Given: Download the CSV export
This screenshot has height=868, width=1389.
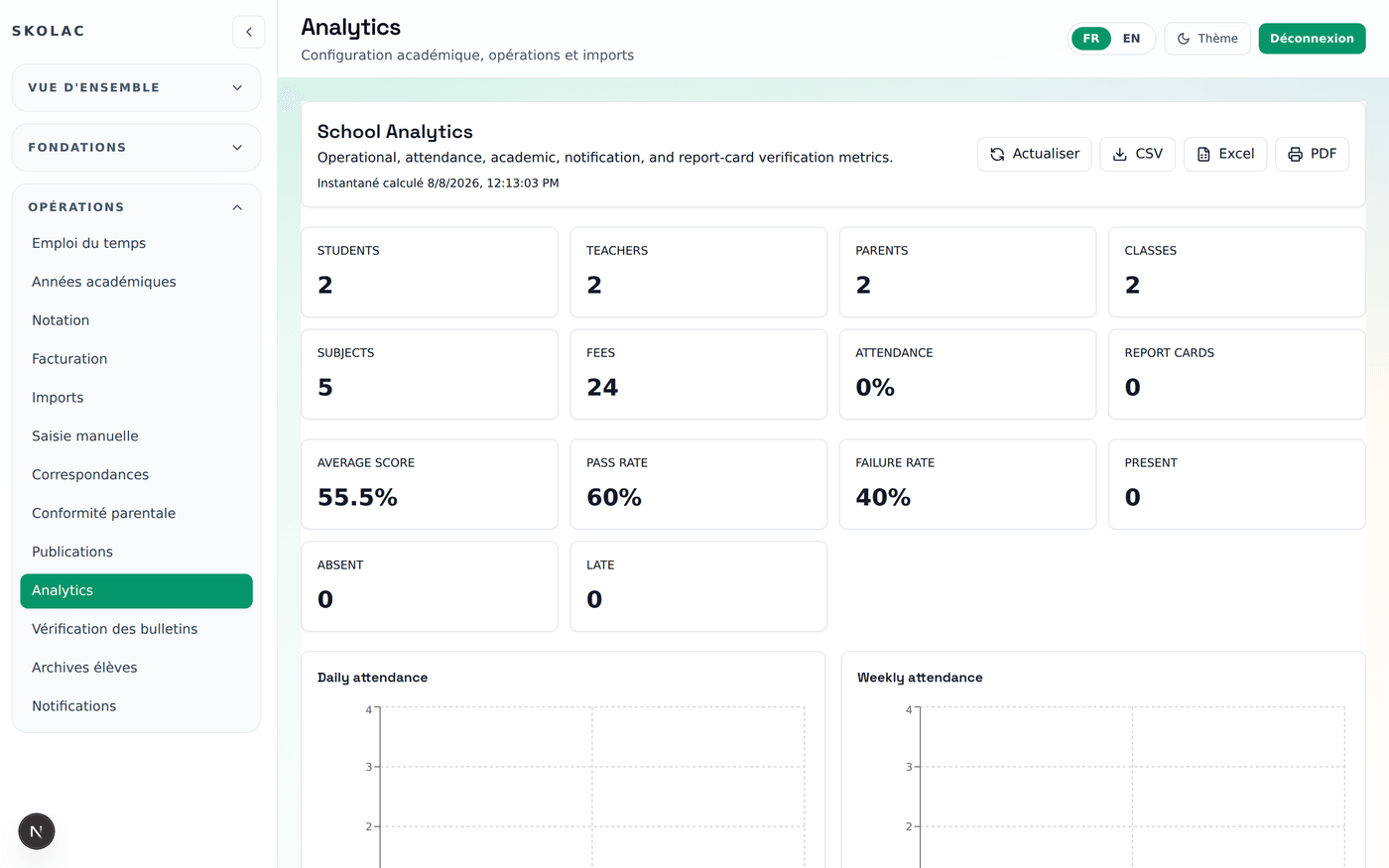Looking at the screenshot, I should coord(1137,154).
